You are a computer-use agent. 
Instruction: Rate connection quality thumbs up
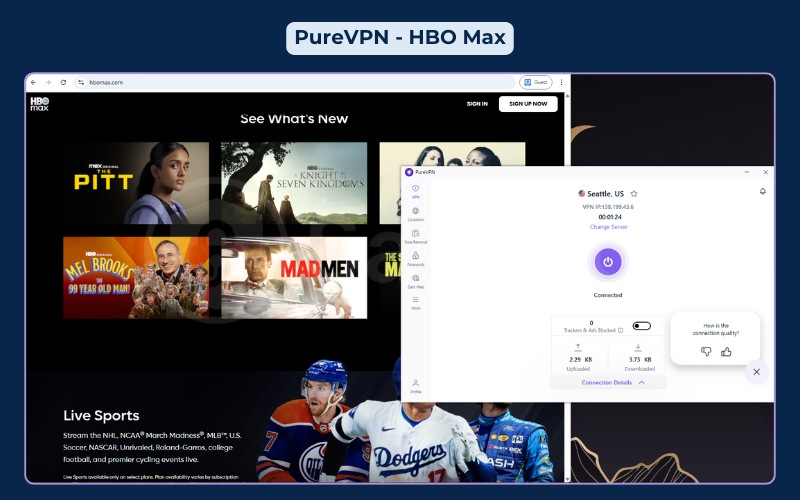[x=726, y=351]
